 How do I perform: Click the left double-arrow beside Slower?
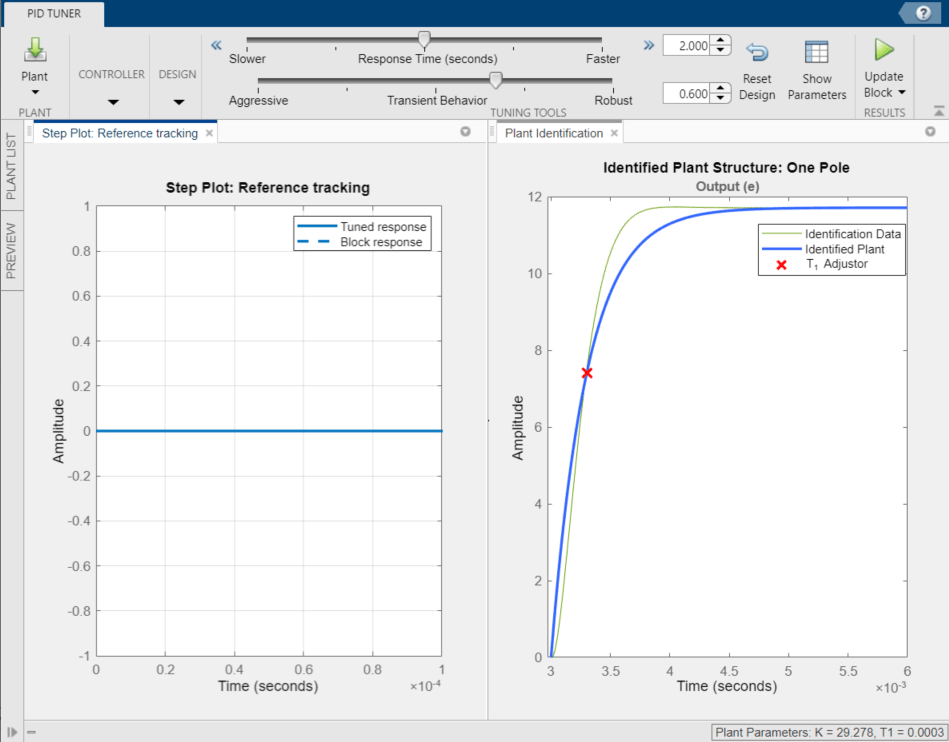tap(215, 45)
